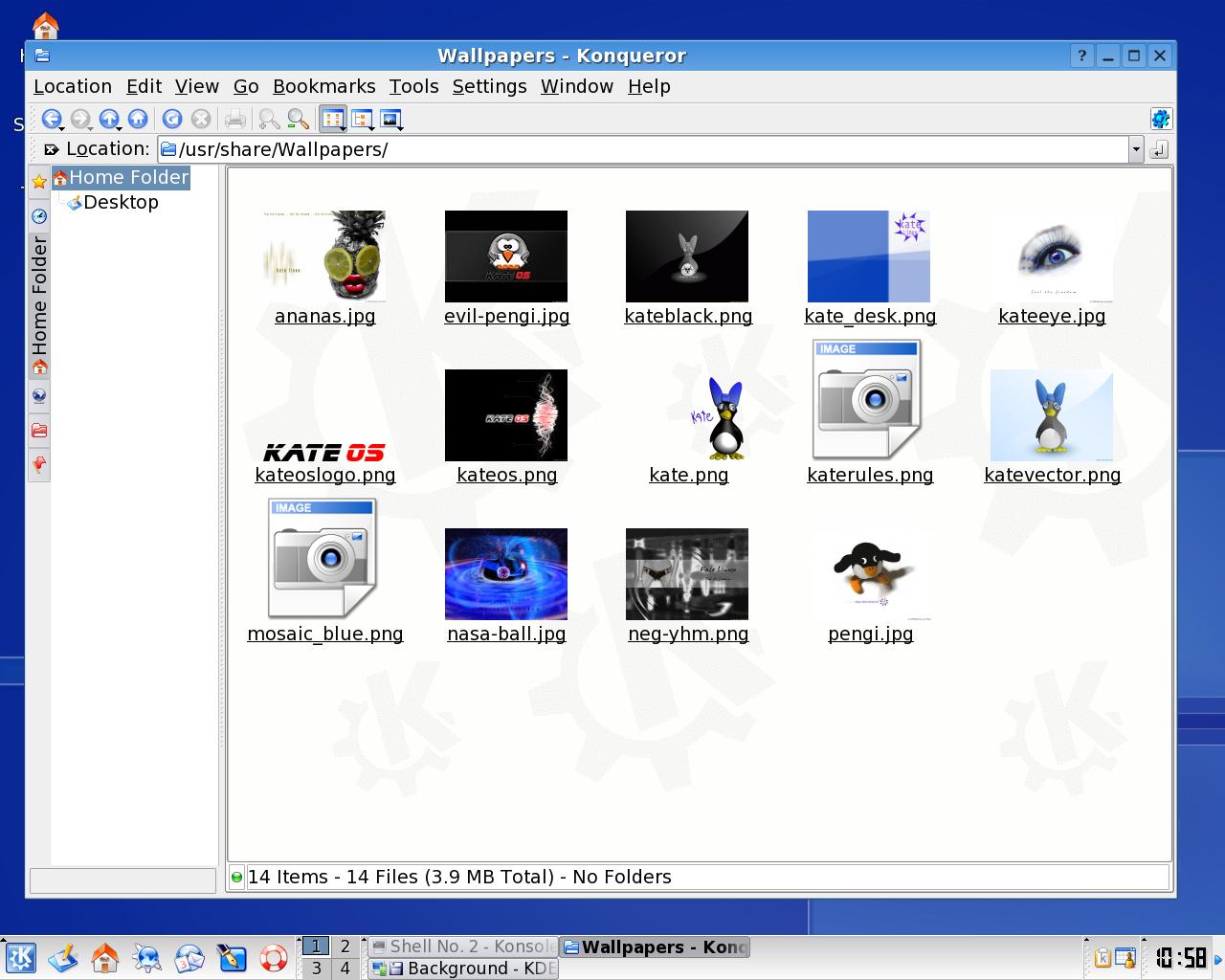
Task: Click the grayed Forward arrow button
Action: (x=80, y=119)
